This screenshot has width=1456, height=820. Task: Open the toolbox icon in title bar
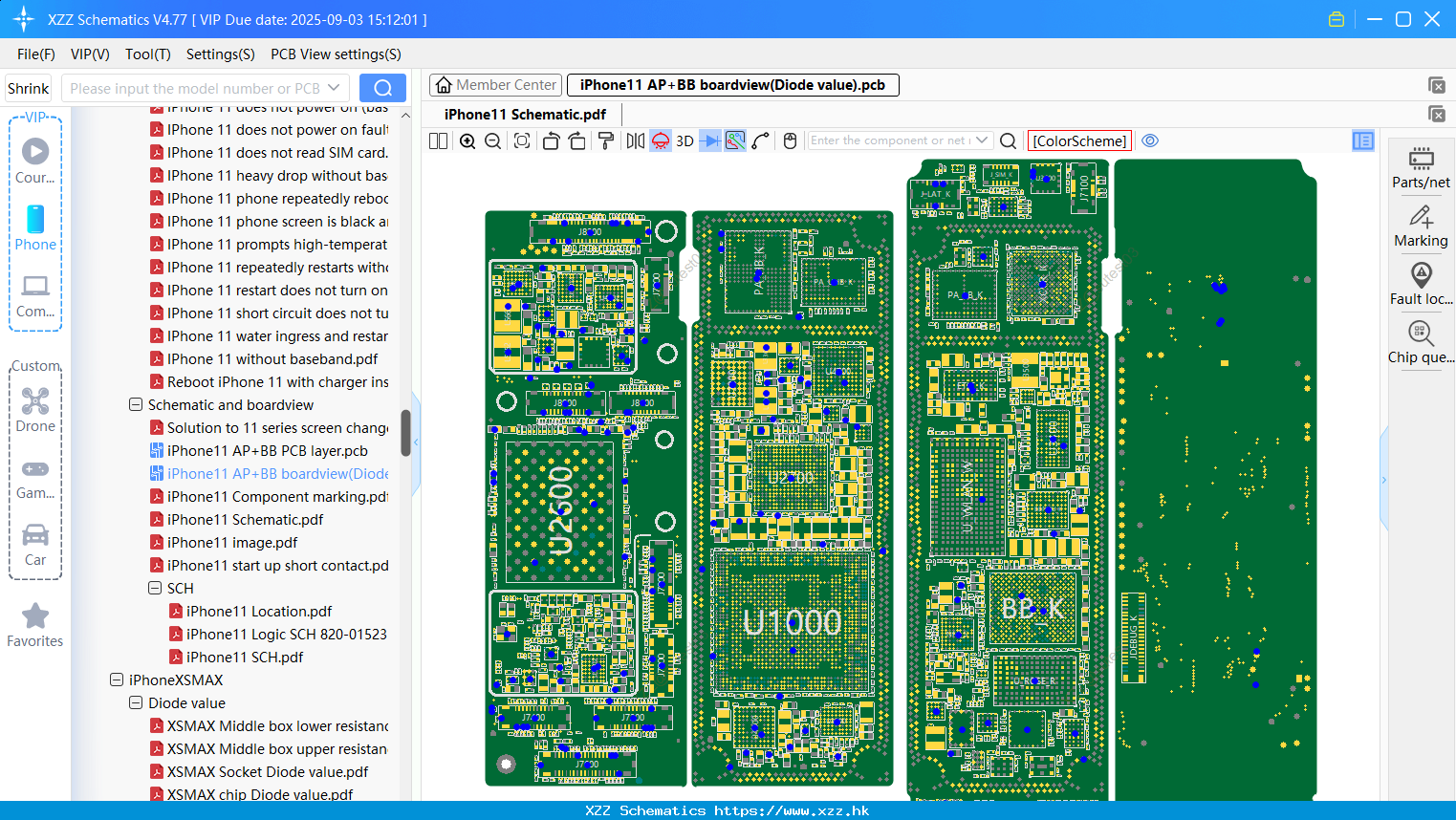pos(1336,19)
